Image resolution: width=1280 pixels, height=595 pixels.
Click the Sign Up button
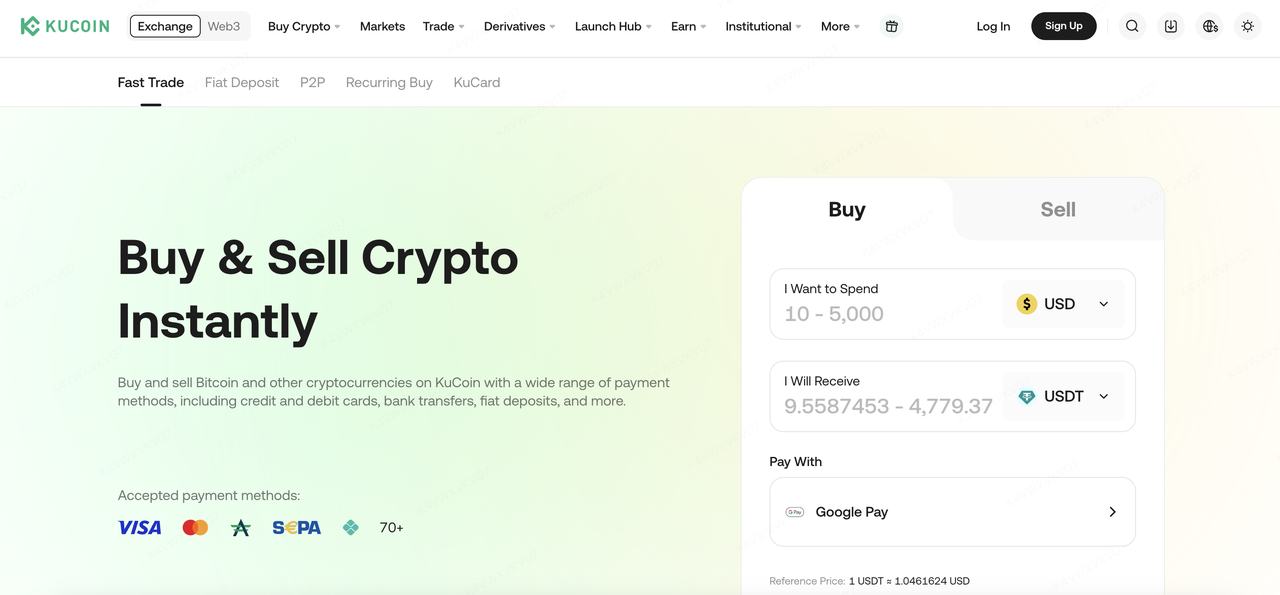point(1063,26)
